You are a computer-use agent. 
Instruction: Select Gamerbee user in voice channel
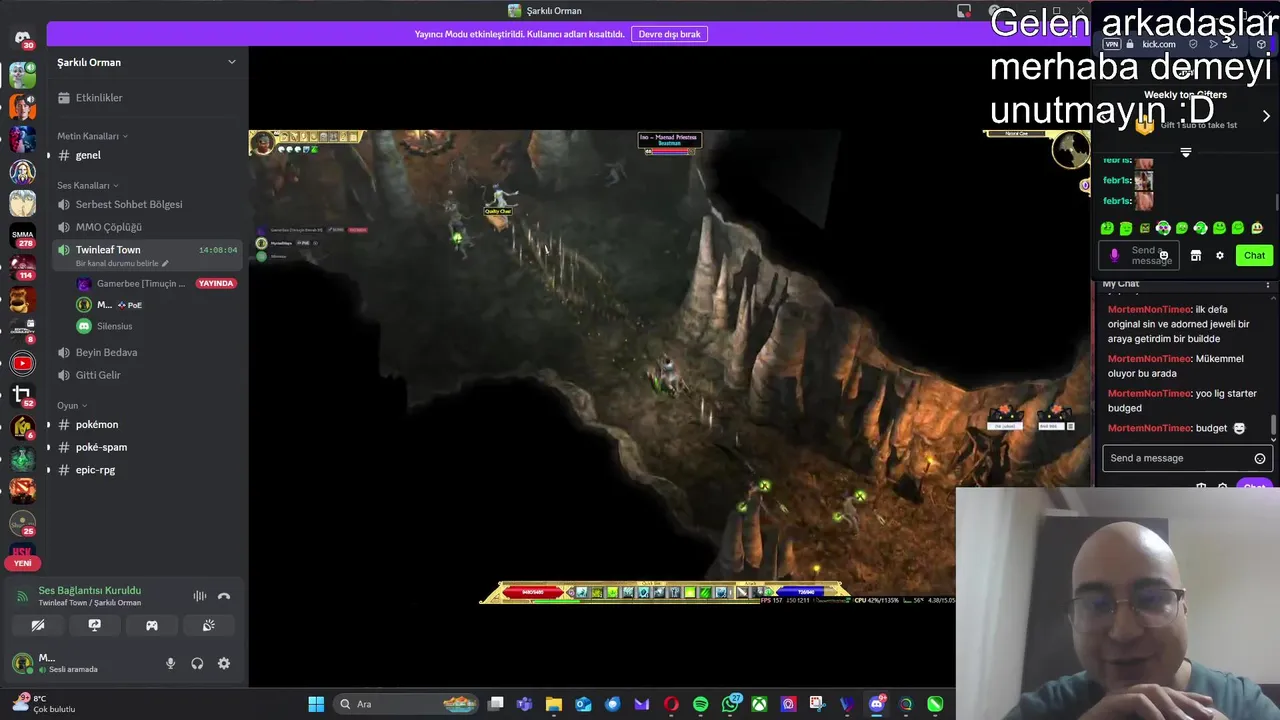pyautogui.click(x=141, y=283)
